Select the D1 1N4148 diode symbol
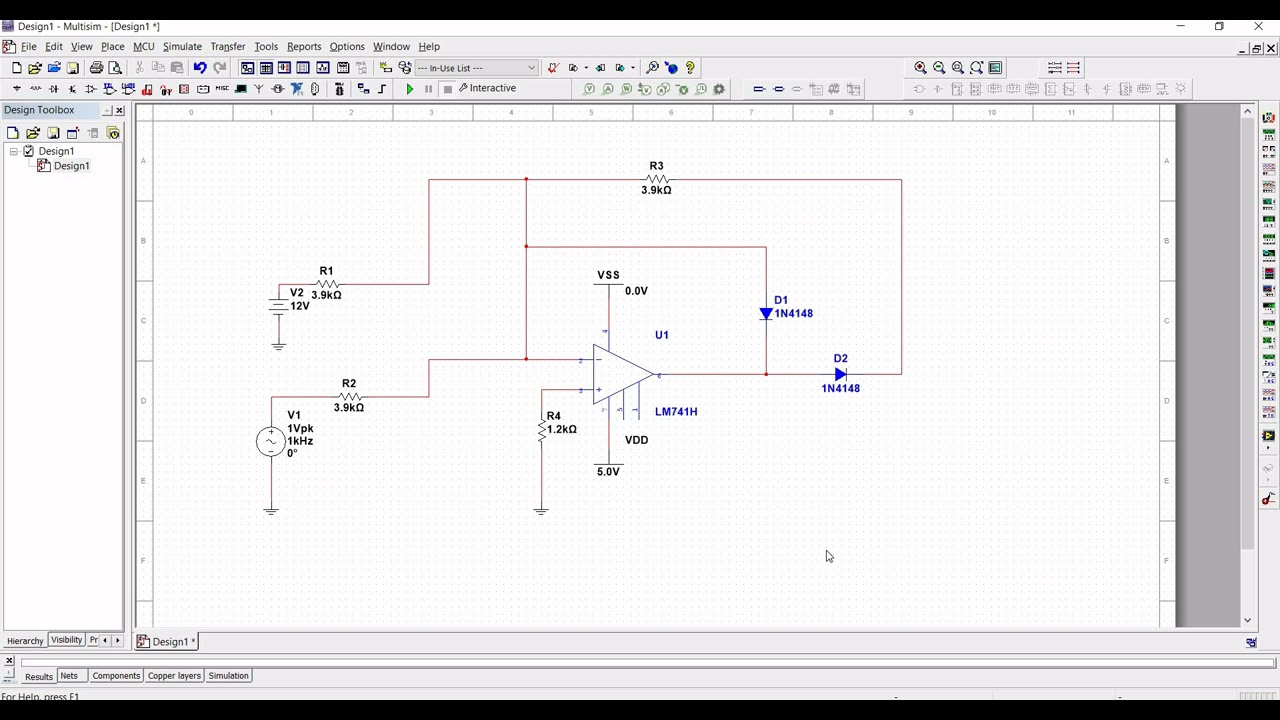Viewport: 1280px width, 720px height. pyautogui.click(x=766, y=314)
